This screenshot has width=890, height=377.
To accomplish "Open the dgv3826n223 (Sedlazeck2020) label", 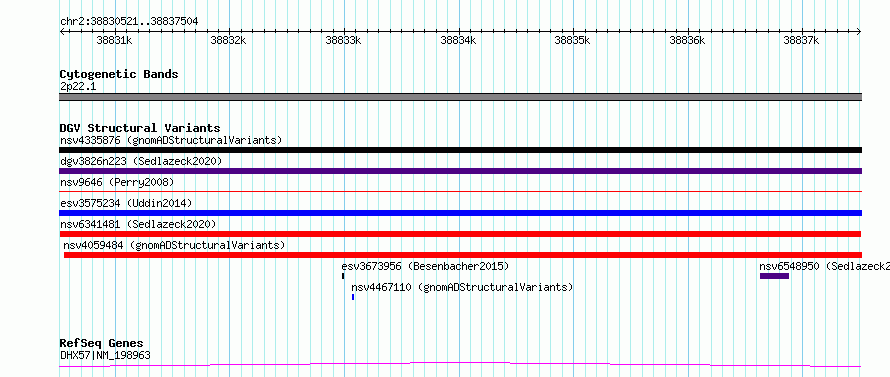I will pos(141,161).
